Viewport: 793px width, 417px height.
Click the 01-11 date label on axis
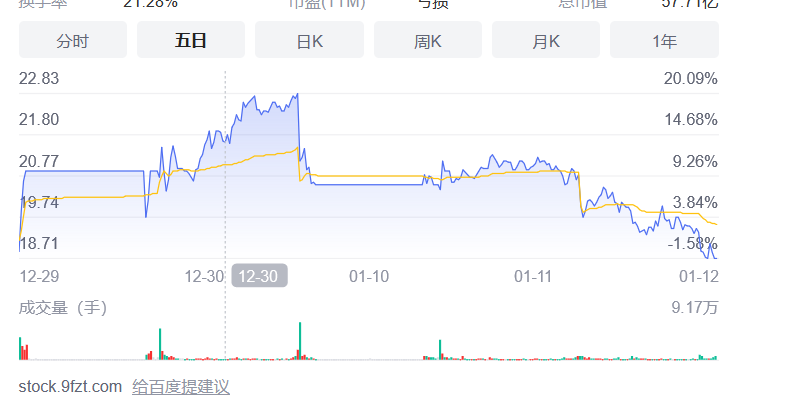(533, 276)
